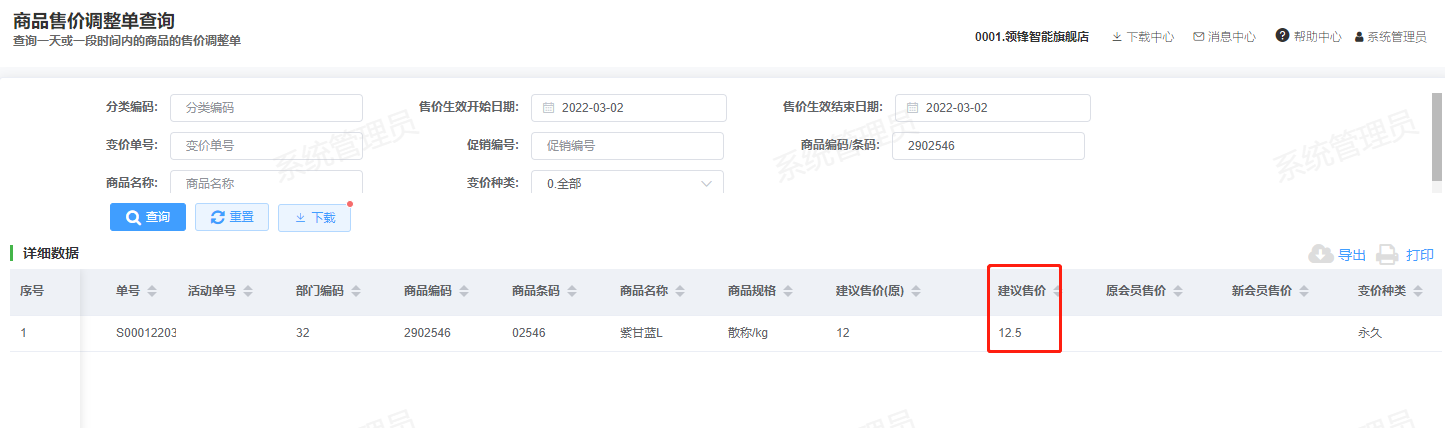Viewport: 1445px width, 428px height.
Task: Click the 导出 export link
Action: tap(1352, 255)
